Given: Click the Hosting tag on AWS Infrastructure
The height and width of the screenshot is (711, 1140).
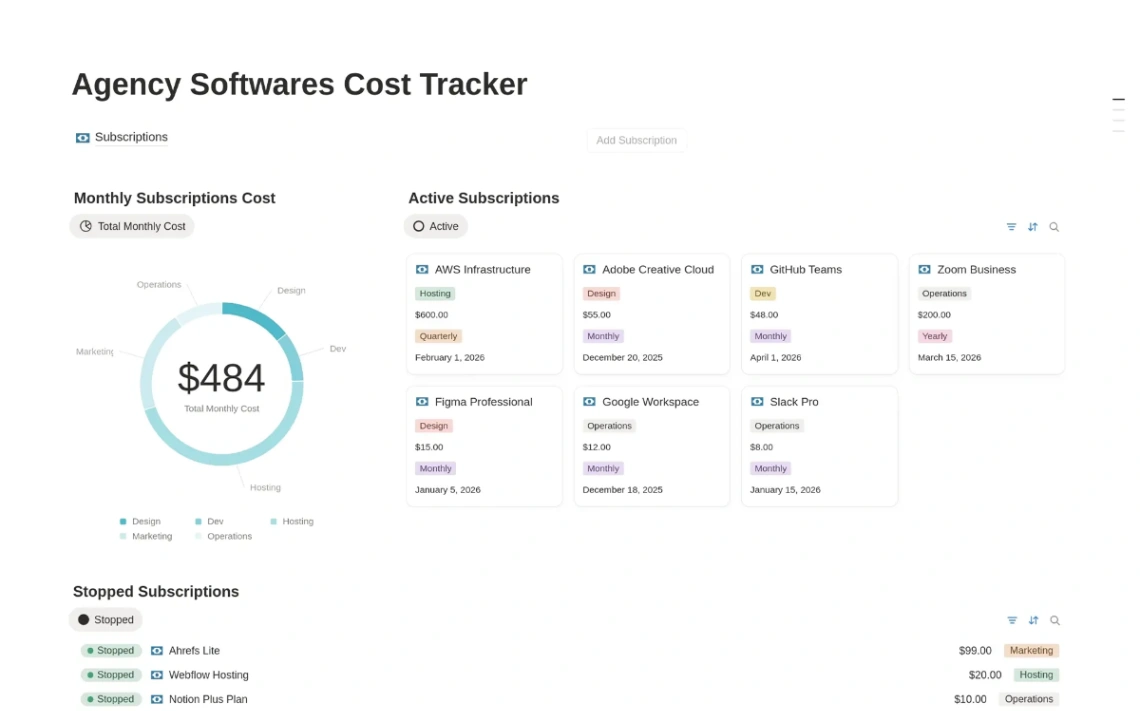Looking at the screenshot, I should click(x=435, y=294).
